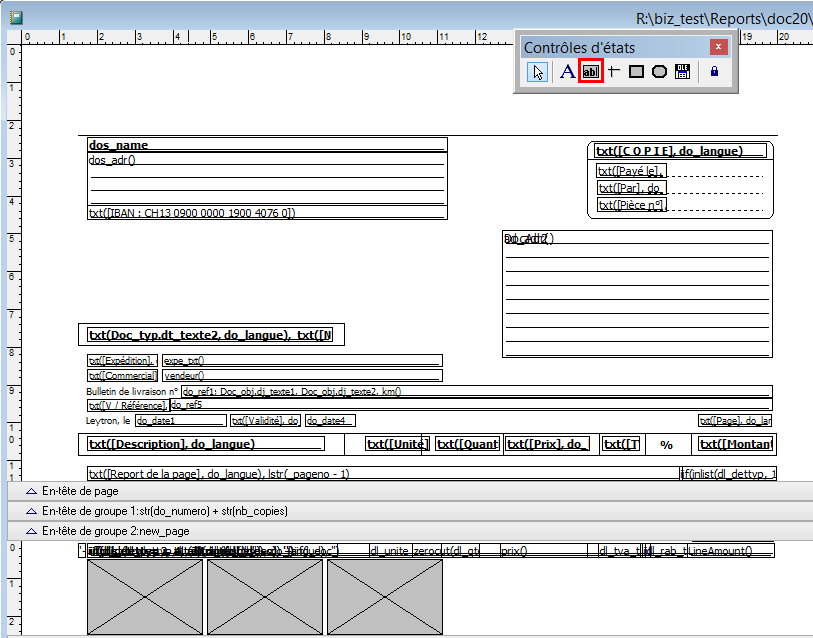Select the first picture placeholder box
The height and width of the screenshot is (638, 813).
point(145,597)
